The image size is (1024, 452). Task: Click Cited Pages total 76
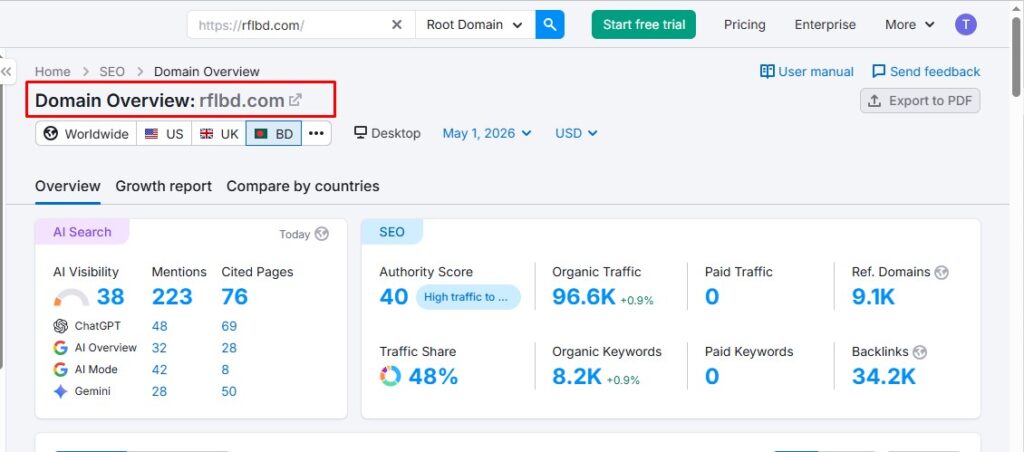[x=234, y=297]
